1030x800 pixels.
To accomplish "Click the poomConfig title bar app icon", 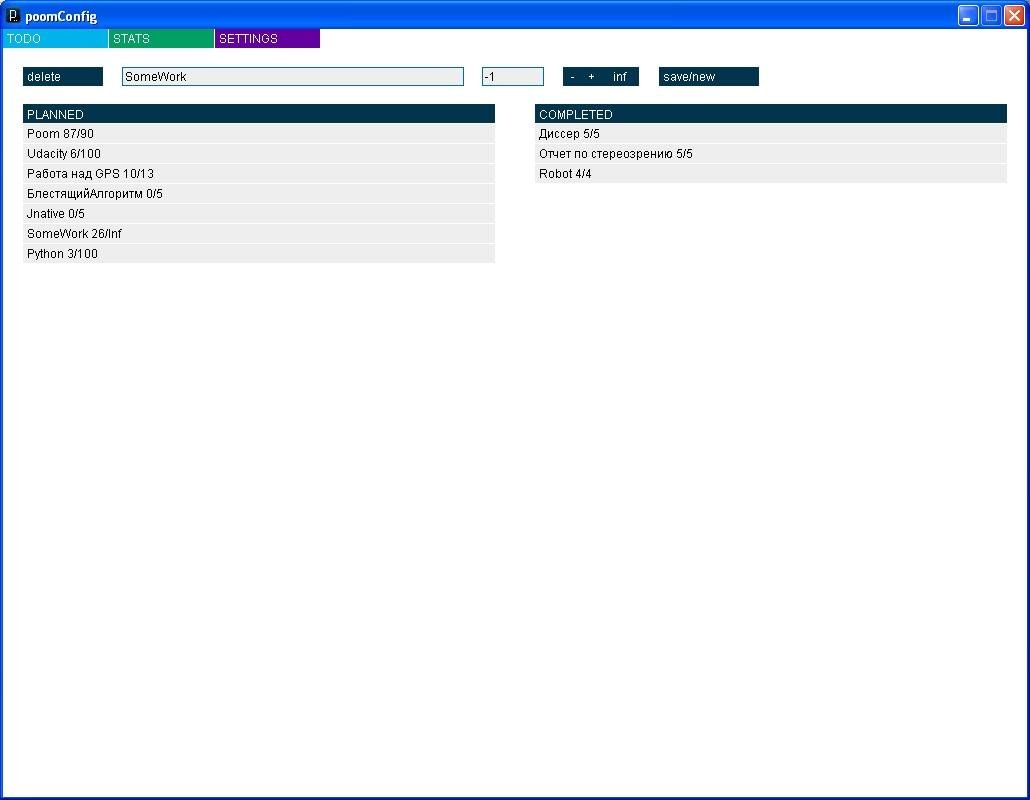I will [x=12, y=15].
